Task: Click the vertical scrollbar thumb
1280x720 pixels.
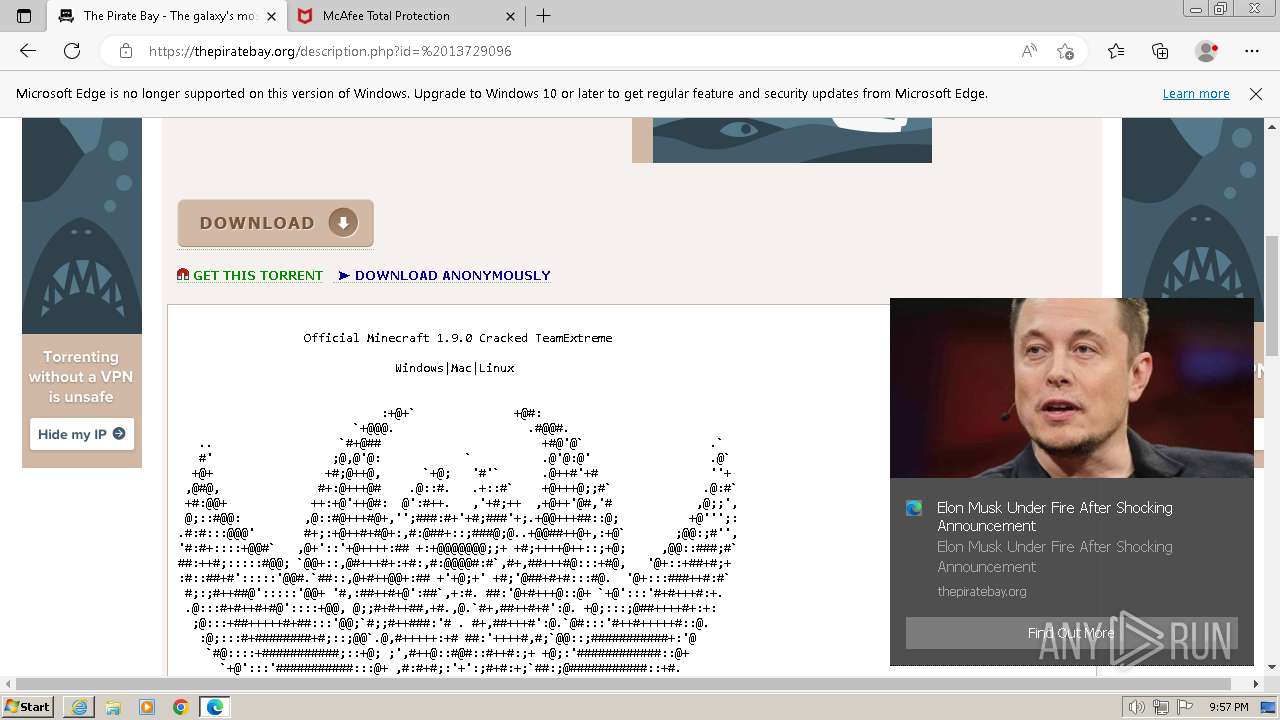Action: tap(1272, 295)
